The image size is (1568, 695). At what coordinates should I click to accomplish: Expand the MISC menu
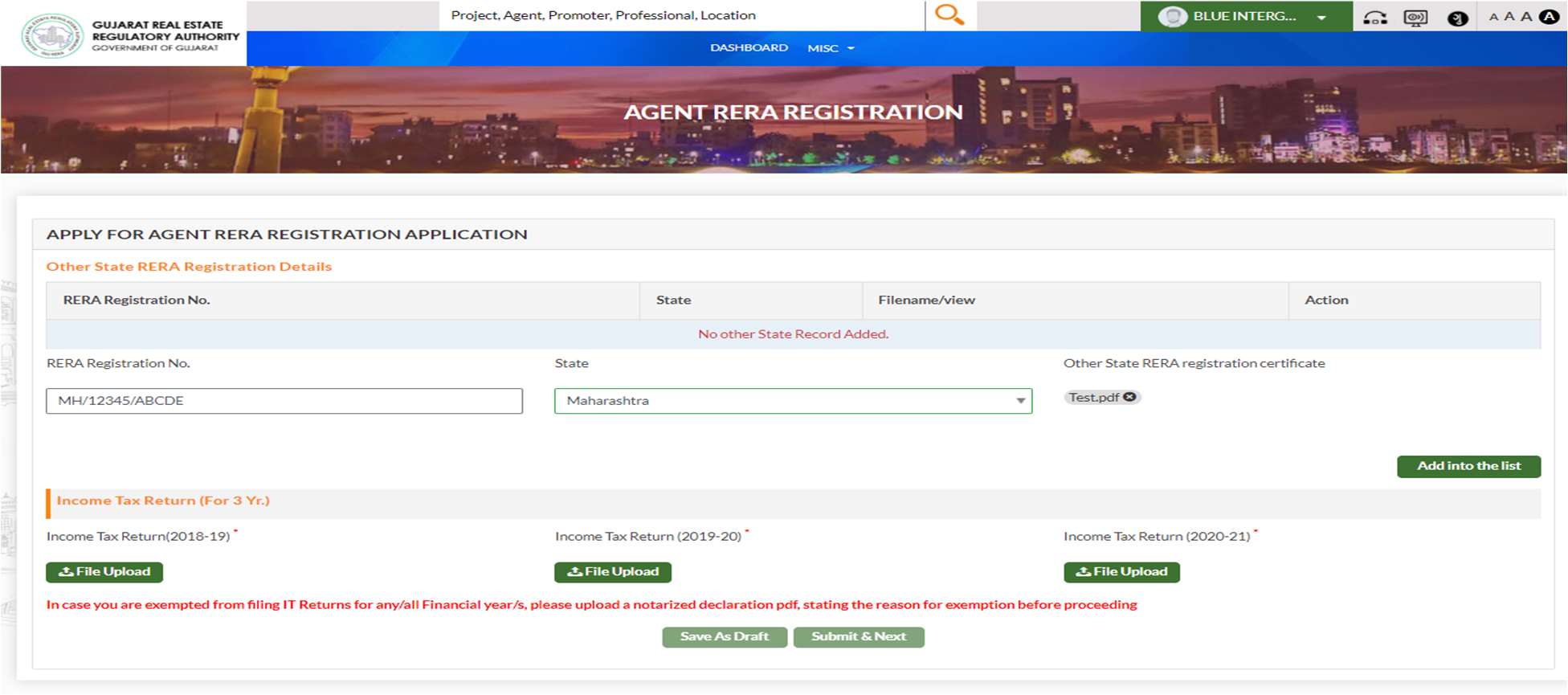pyautogui.click(x=831, y=48)
